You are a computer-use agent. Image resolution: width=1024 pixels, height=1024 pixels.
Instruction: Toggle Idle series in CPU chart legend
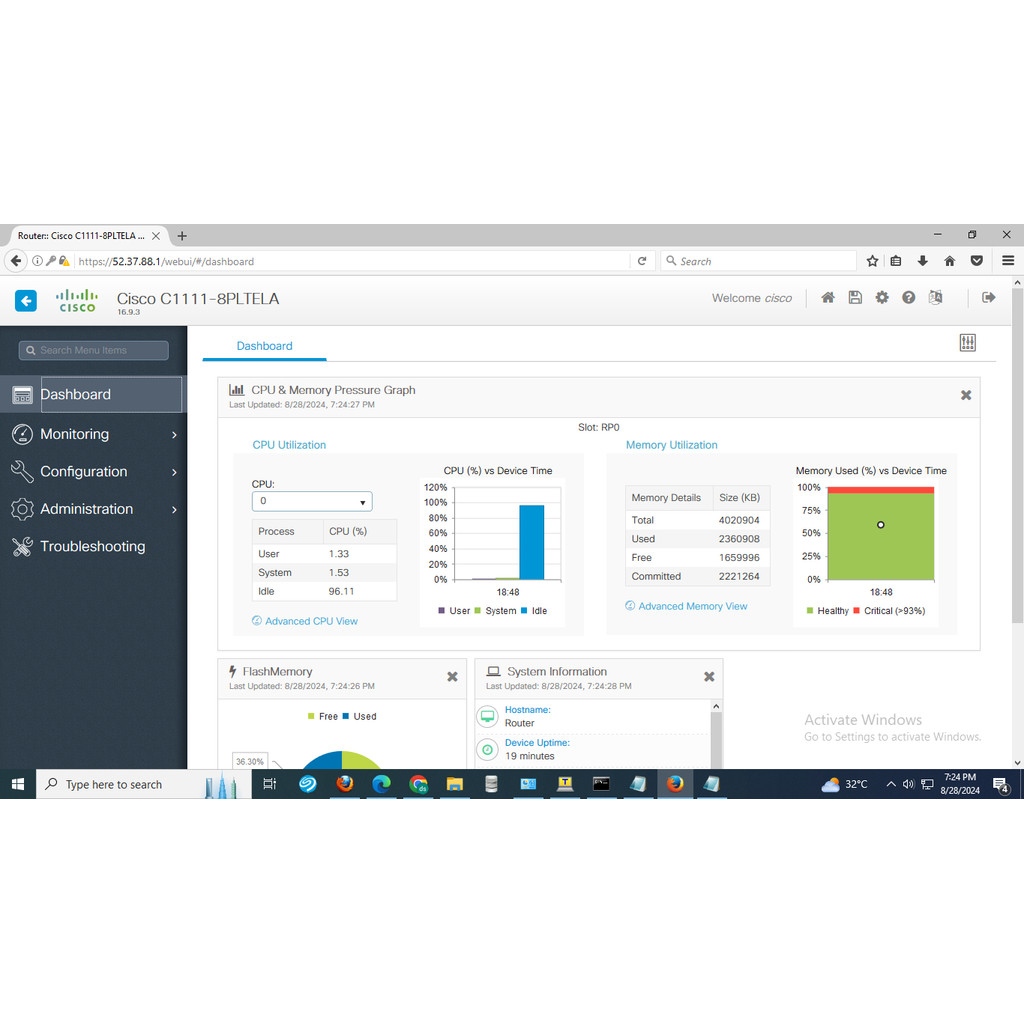(534, 611)
